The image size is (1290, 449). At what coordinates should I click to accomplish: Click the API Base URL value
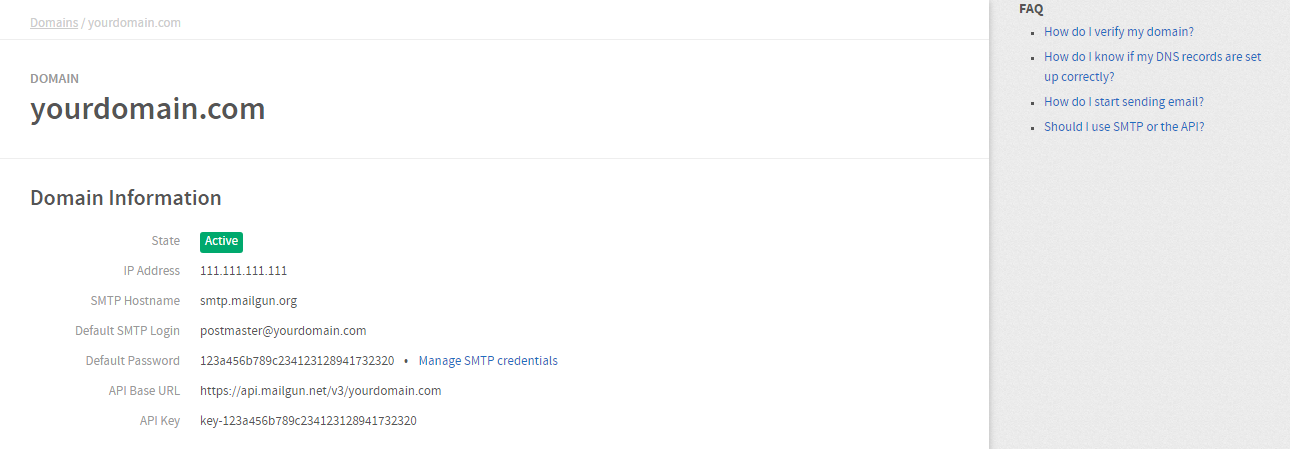(320, 391)
